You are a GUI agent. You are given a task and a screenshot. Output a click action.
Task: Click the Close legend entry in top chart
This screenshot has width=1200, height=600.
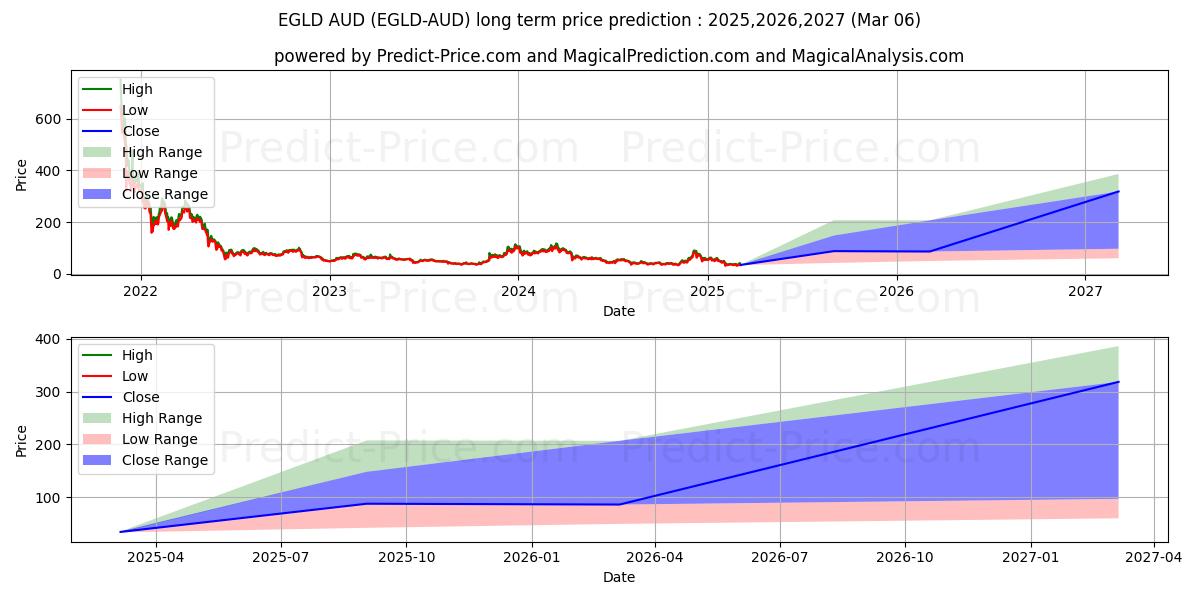140,131
